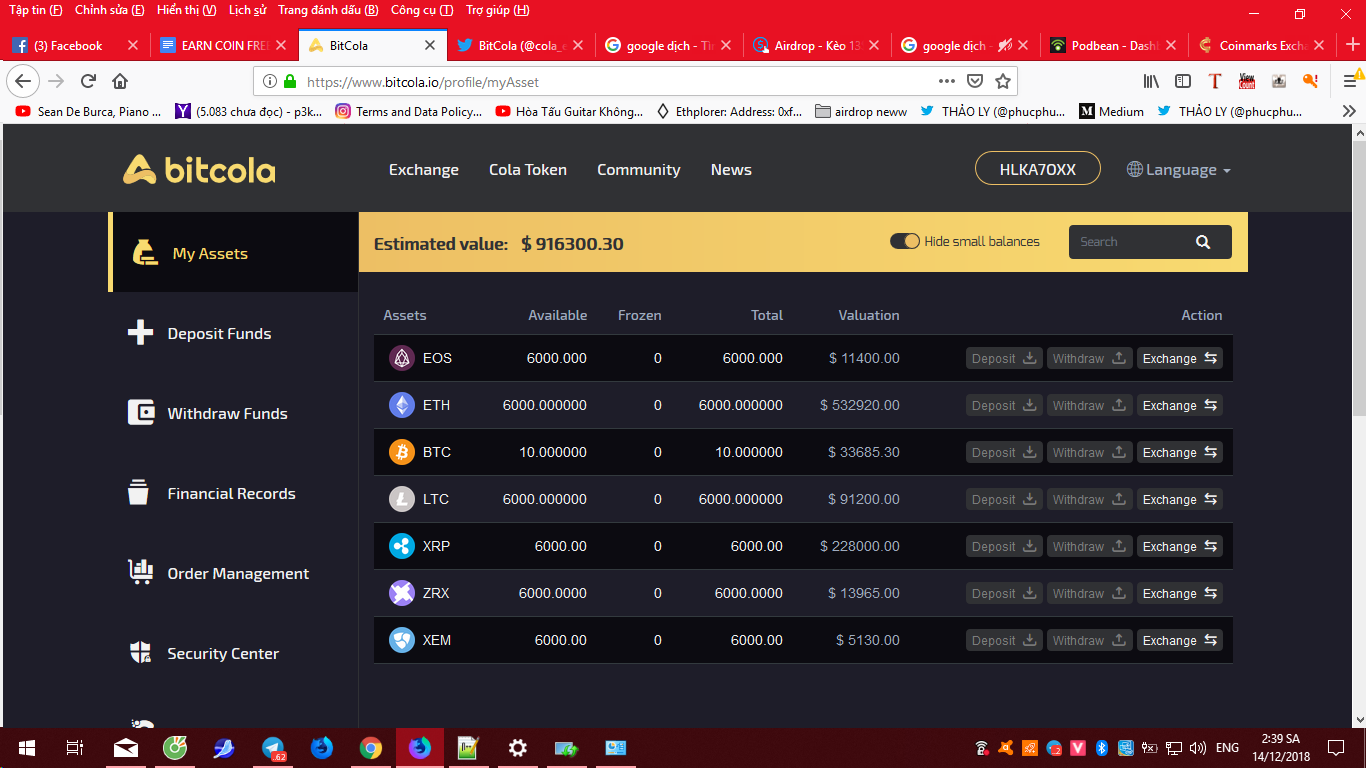1366x768 pixels.
Task: Open Chrome from the taskbar
Action: (371, 747)
